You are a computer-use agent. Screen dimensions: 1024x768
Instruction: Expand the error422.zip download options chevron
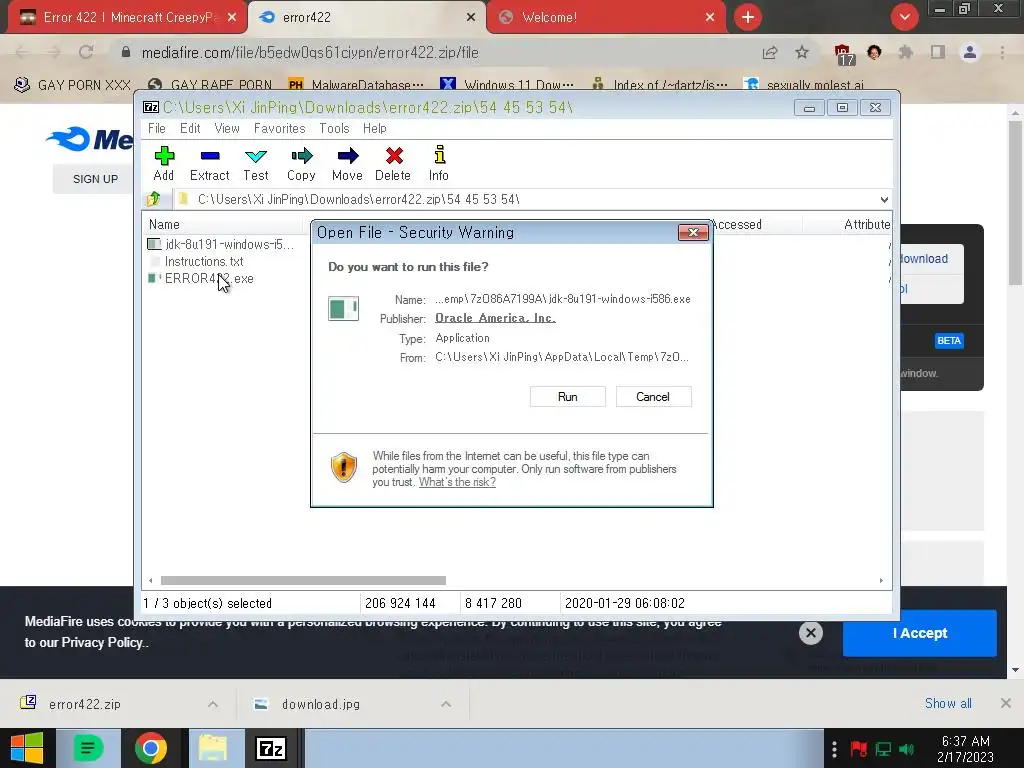click(x=213, y=704)
